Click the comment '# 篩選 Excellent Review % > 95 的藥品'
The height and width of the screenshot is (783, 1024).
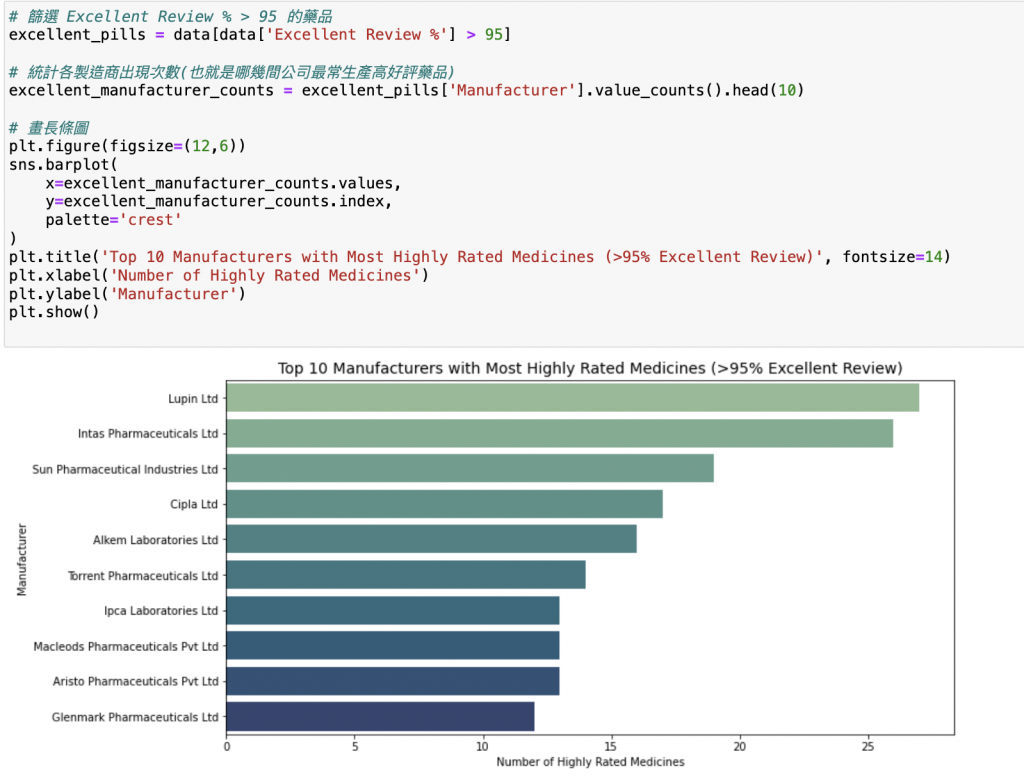pyautogui.click(x=170, y=16)
